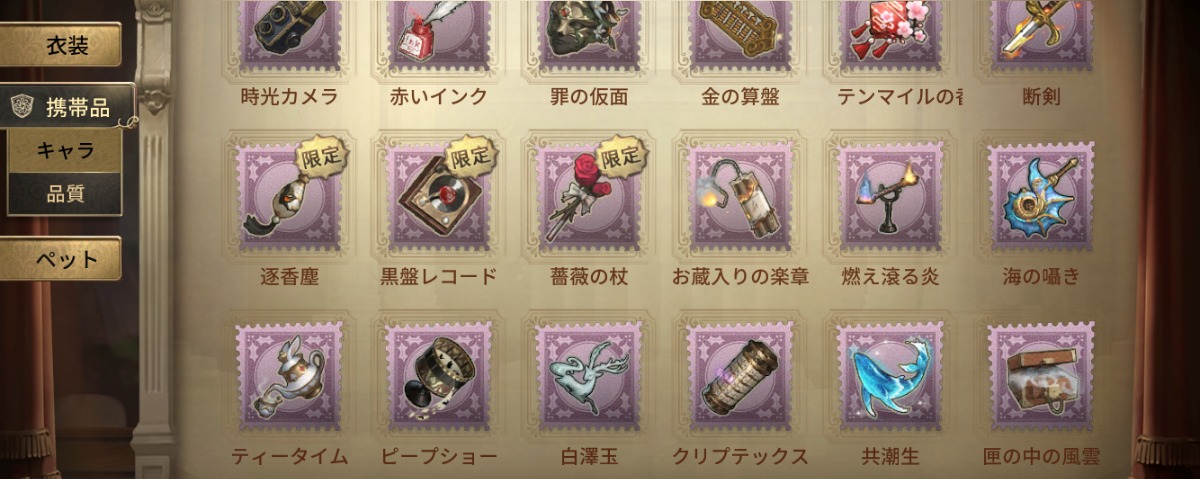
Task: Switch to the ペット pet tab
Action: [x=60, y=259]
